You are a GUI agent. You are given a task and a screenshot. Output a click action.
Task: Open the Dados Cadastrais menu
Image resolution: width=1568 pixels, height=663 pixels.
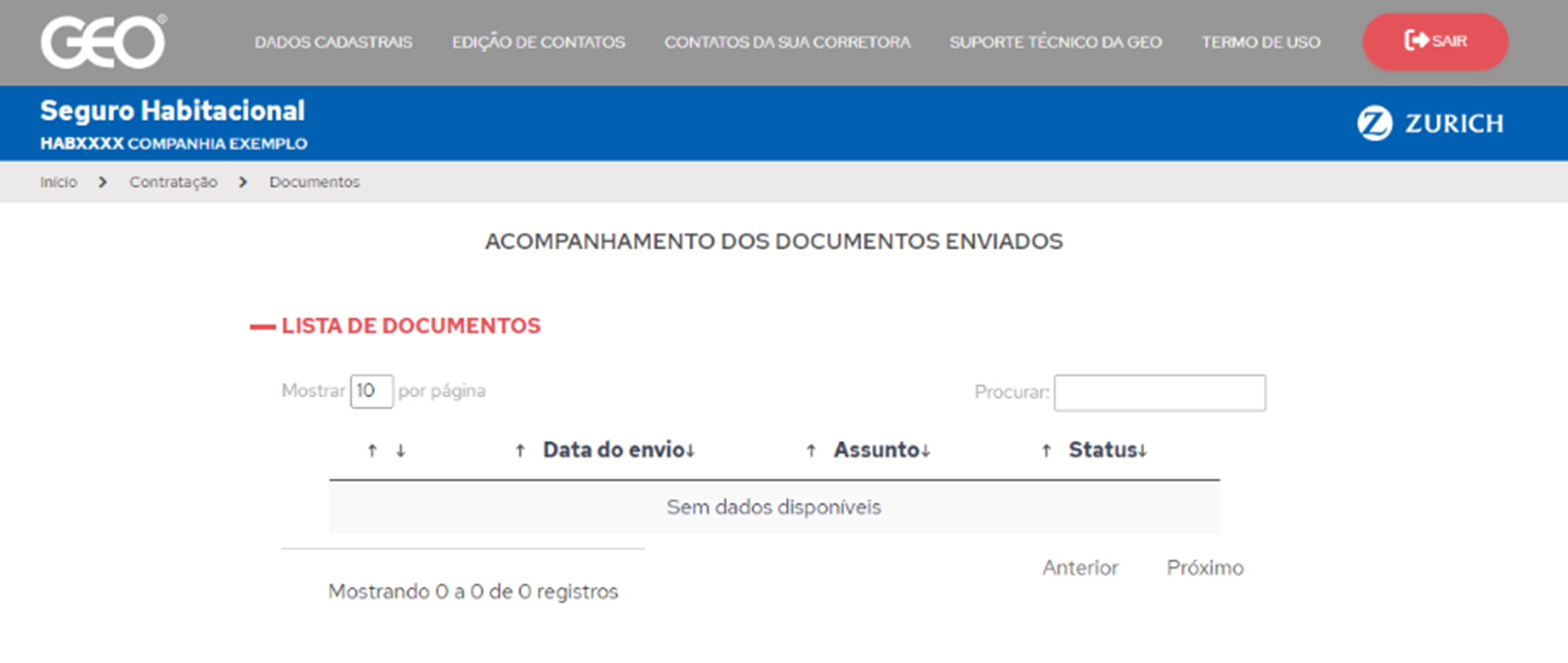tap(333, 42)
